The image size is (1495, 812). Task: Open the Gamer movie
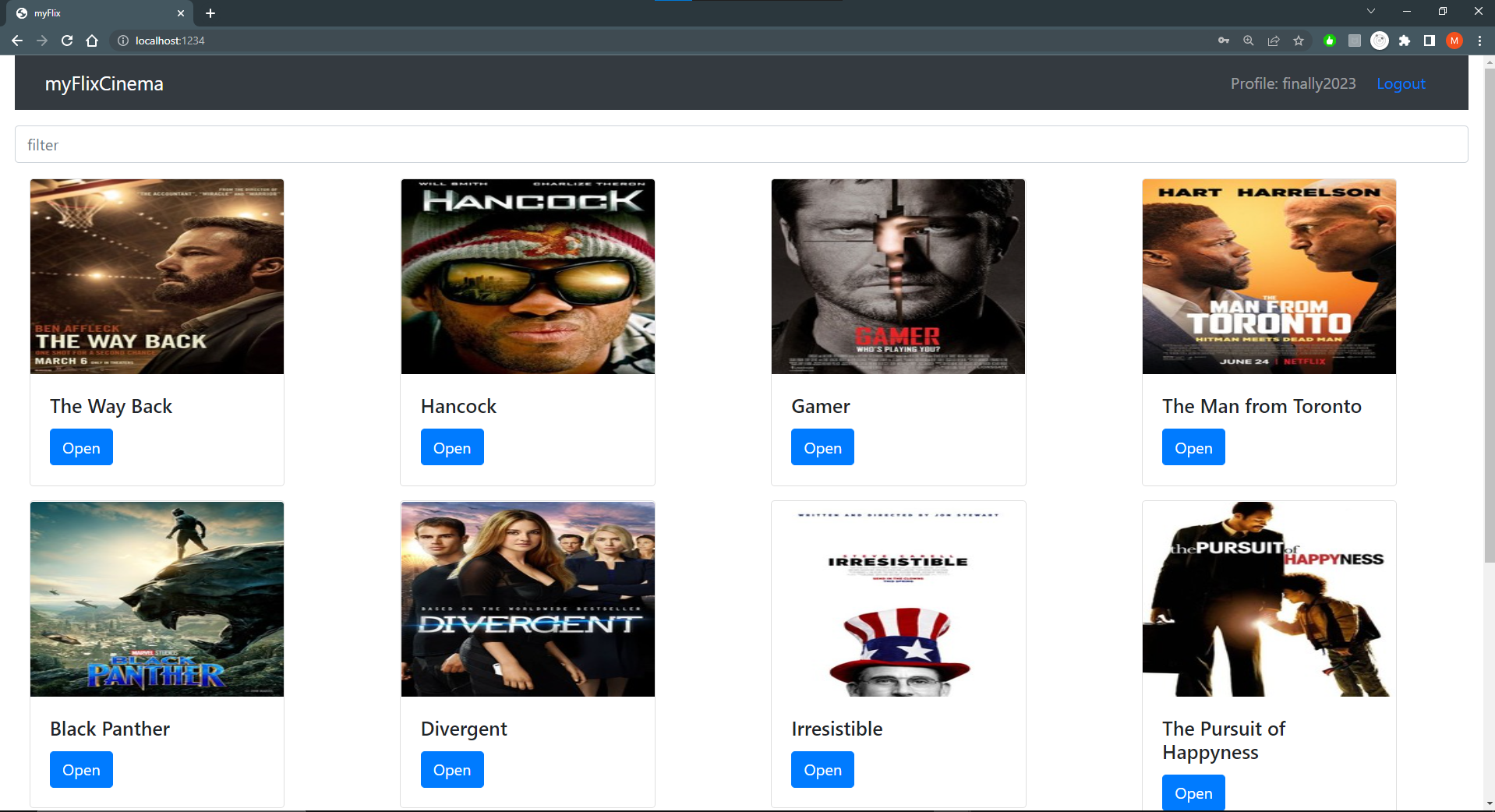pos(822,447)
